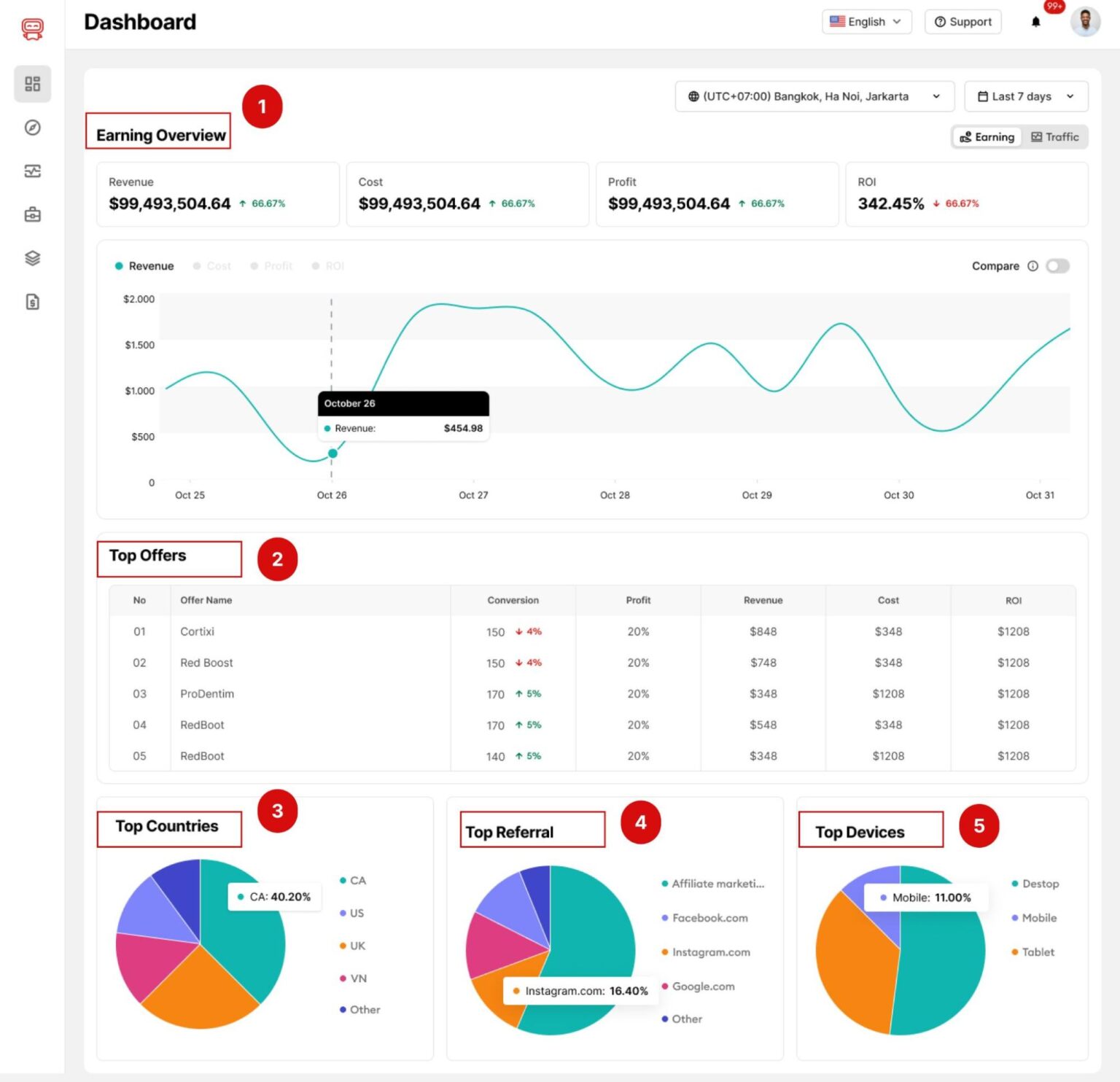Select the Cortixi offer name link
Viewport: 1120px width, 1082px height.
(196, 631)
